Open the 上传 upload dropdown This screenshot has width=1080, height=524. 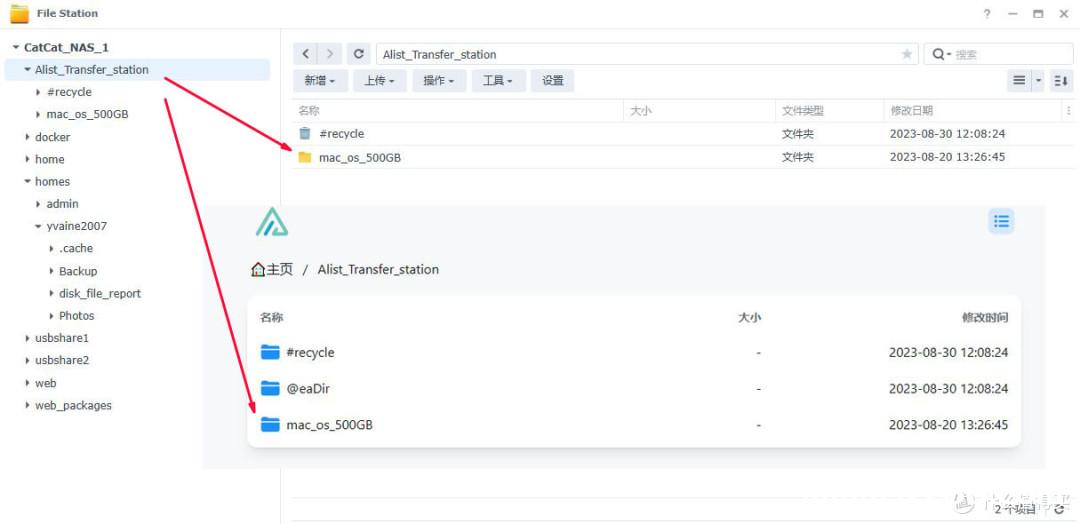[379, 81]
